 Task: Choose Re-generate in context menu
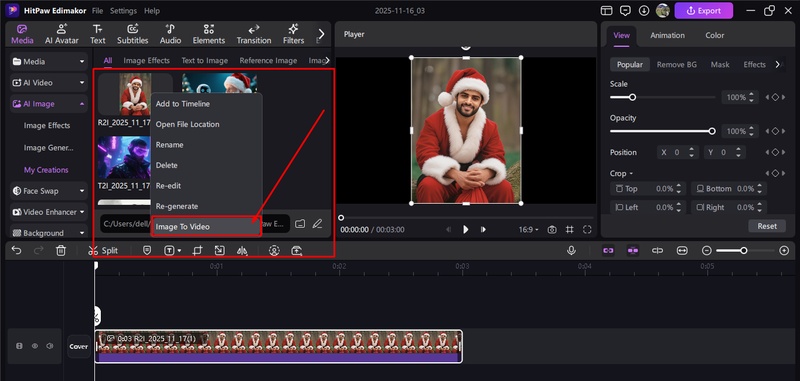pyautogui.click(x=206, y=206)
